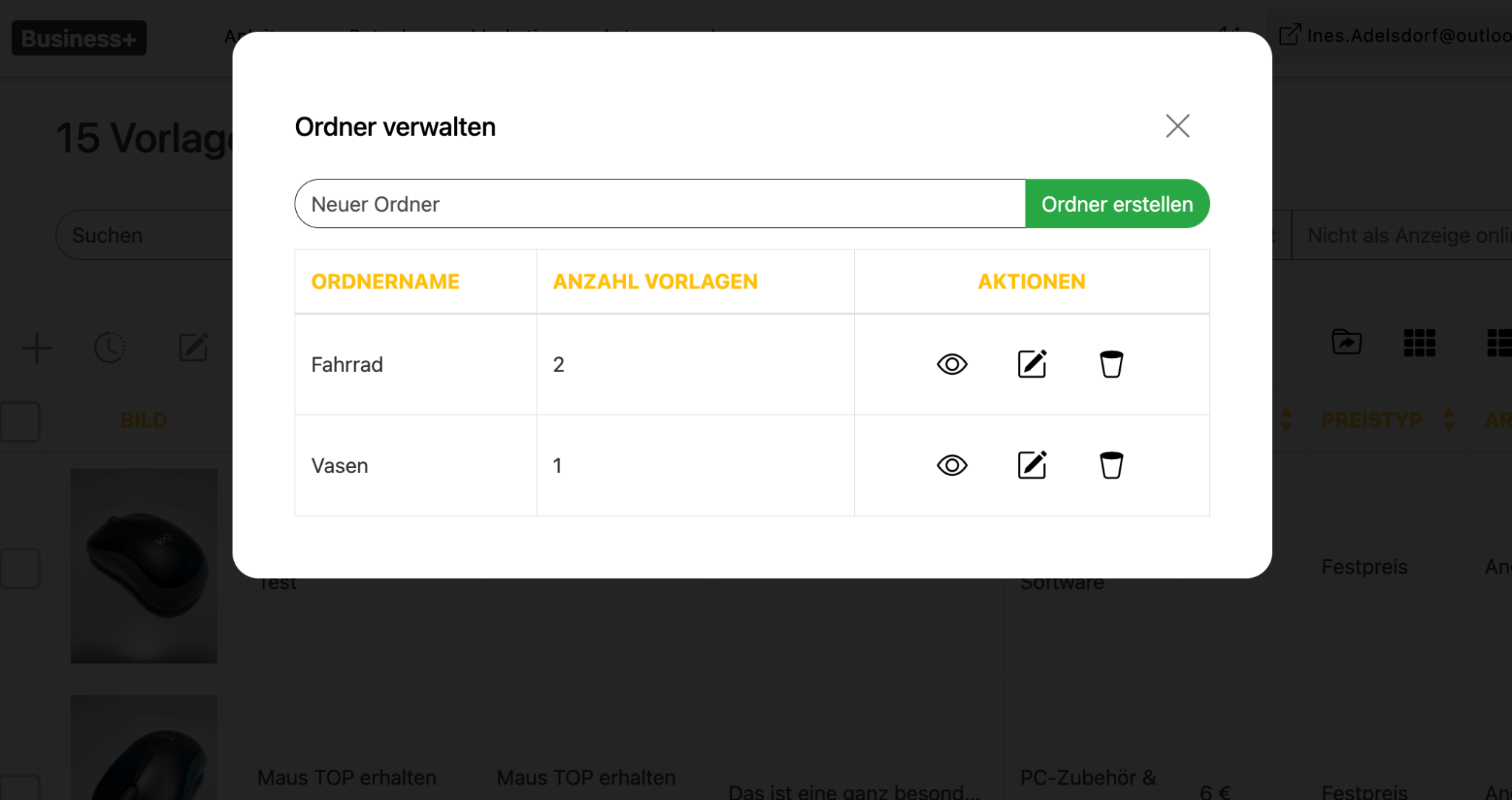Sort the PREISTYP column with its arrows
Image resolution: width=1512 pixels, height=800 pixels.
point(1448,420)
